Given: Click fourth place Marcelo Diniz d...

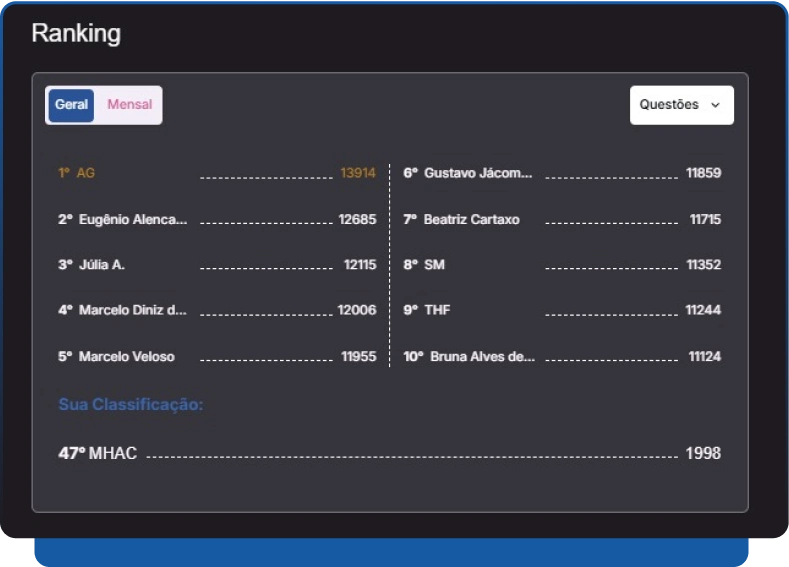Looking at the screenshot, I should coord(132,310).
